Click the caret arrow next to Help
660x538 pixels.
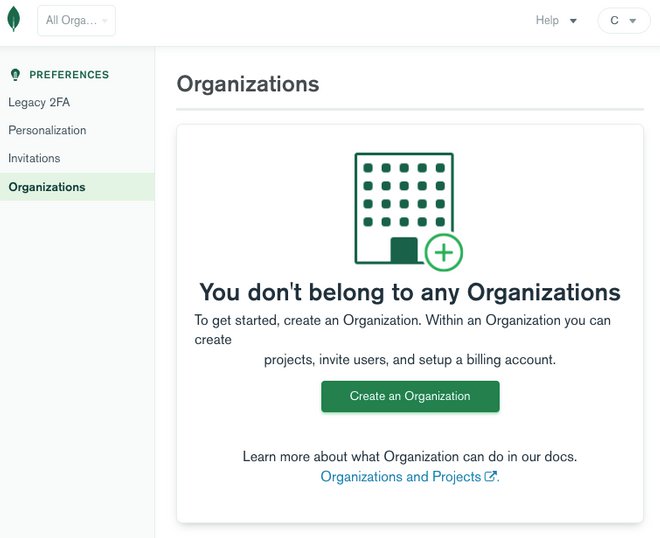click(573, 21)
